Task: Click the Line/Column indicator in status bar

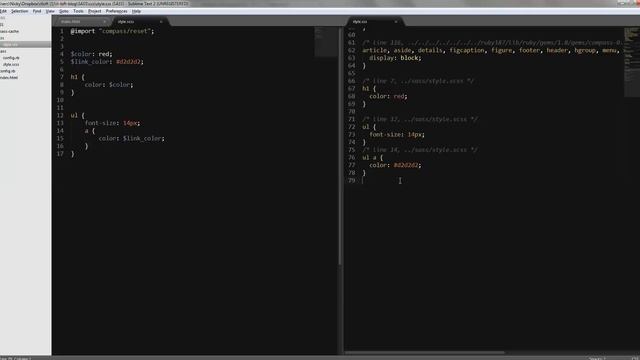Action: [x=15, y=358]
